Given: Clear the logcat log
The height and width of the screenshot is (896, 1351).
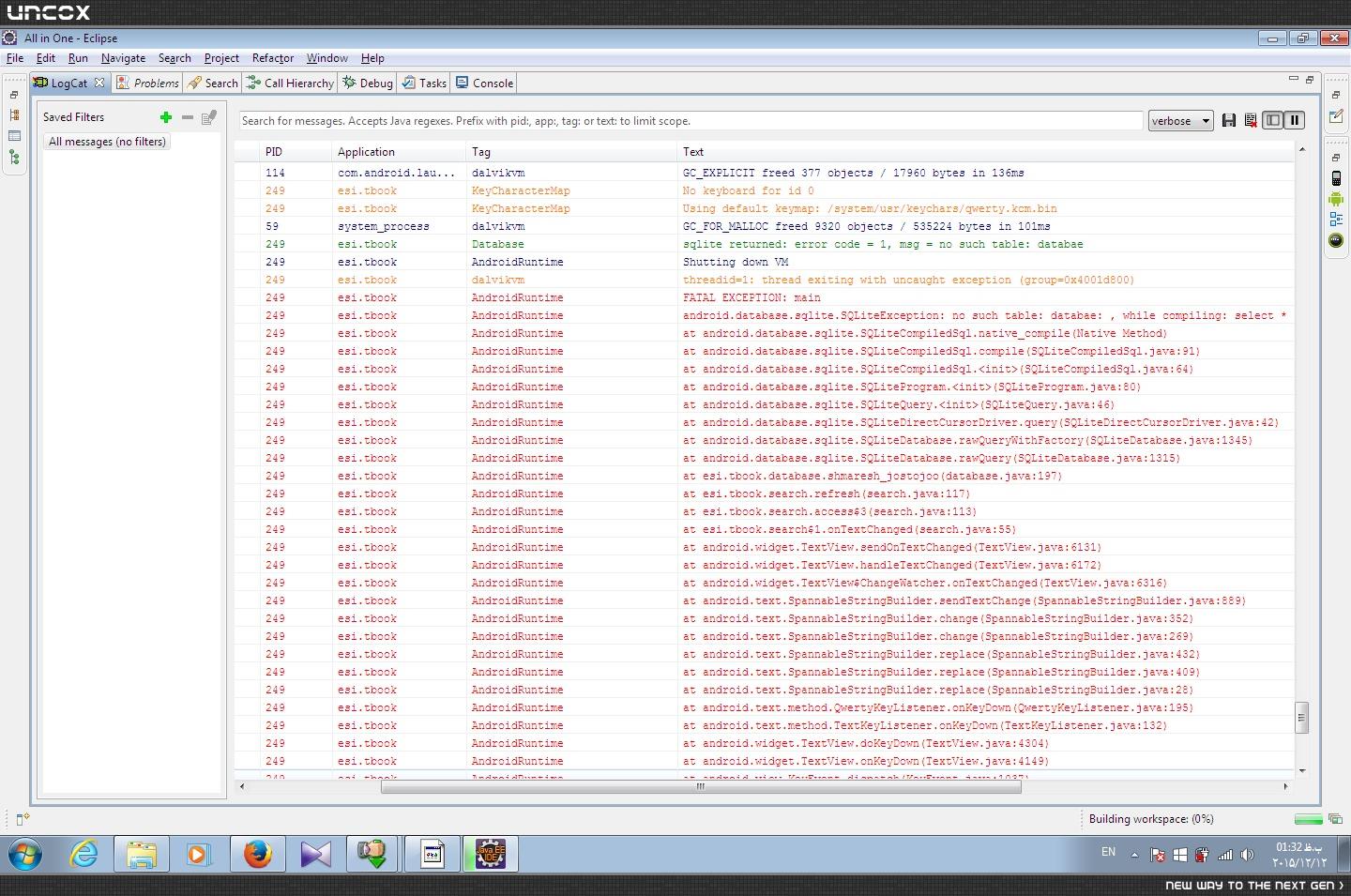Looking at the screenshot, I should [1251, 120].
